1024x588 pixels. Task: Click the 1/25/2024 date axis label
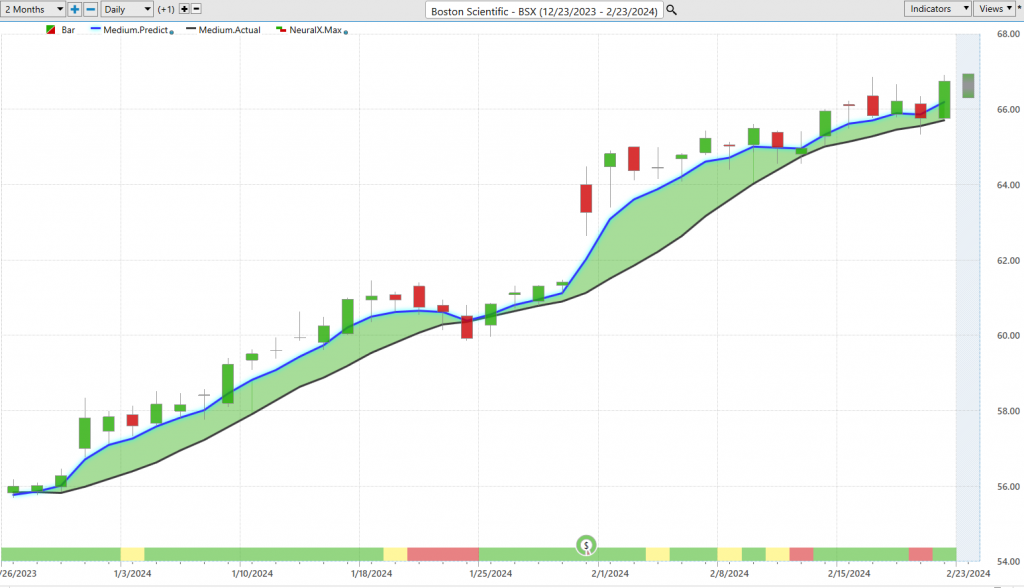pos(490,574)
